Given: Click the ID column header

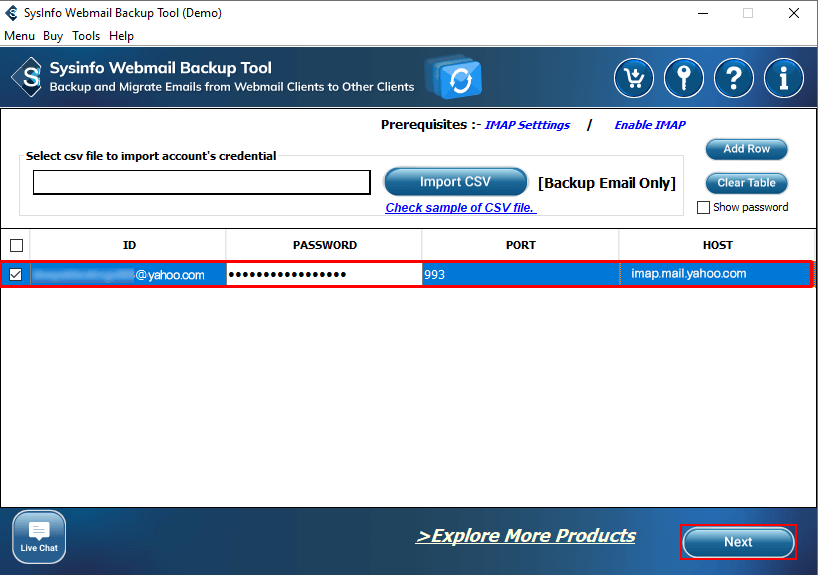Looking at the screenshot, I should (x=128, y=245).
